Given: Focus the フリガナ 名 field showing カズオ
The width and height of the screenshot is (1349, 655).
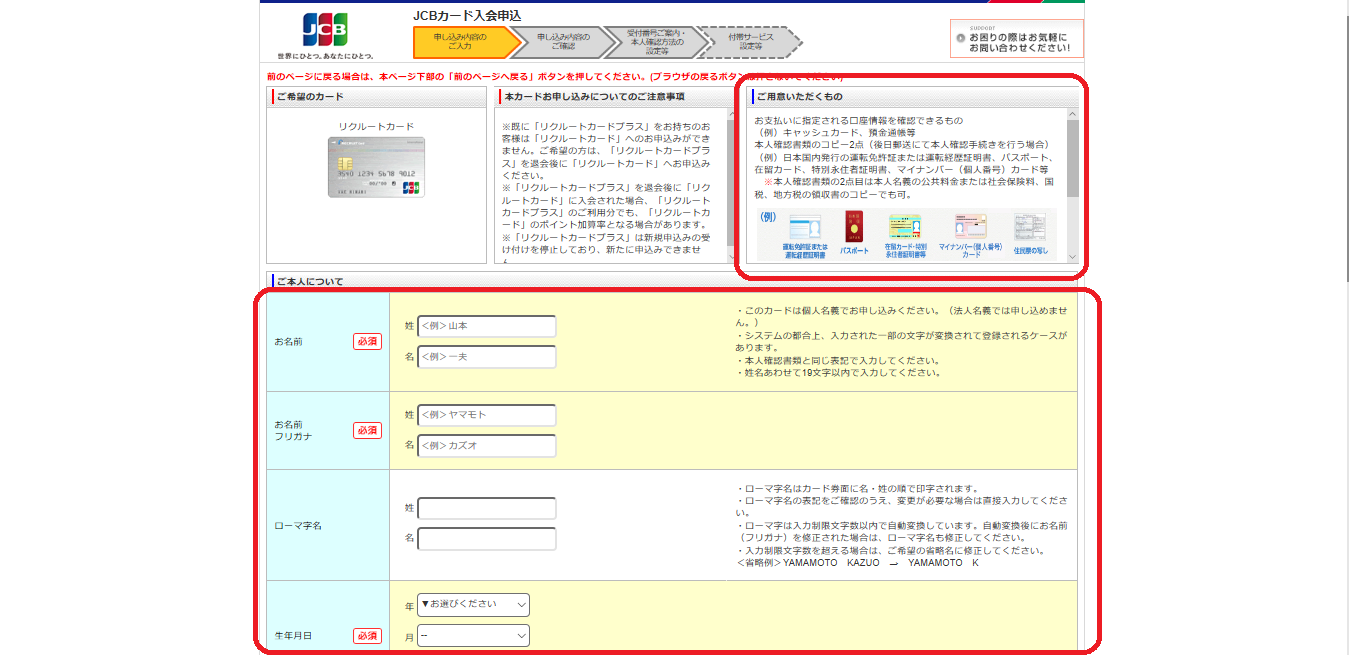Looking at the screenshot, I should point(486,445).
